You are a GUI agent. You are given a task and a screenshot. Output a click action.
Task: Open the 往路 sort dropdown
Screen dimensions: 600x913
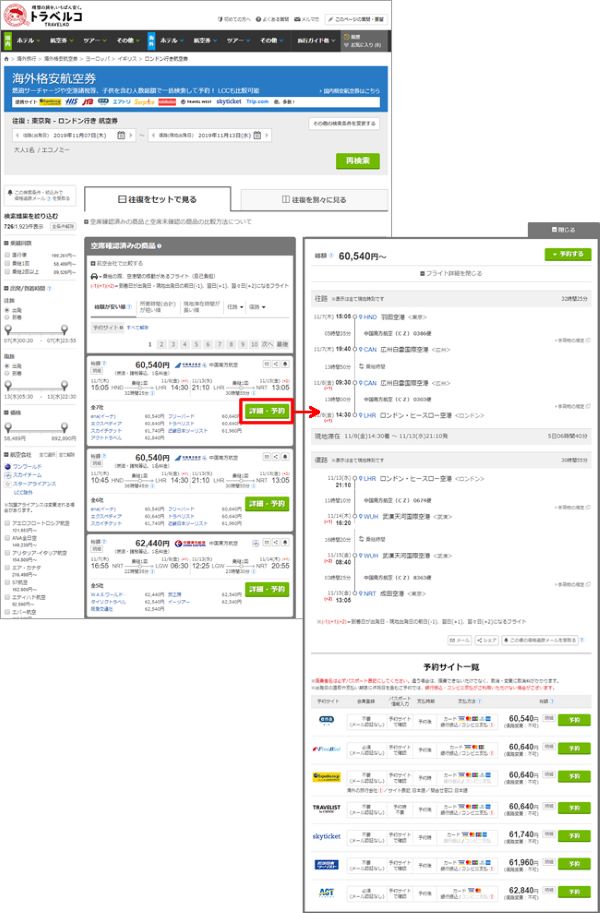232,308
